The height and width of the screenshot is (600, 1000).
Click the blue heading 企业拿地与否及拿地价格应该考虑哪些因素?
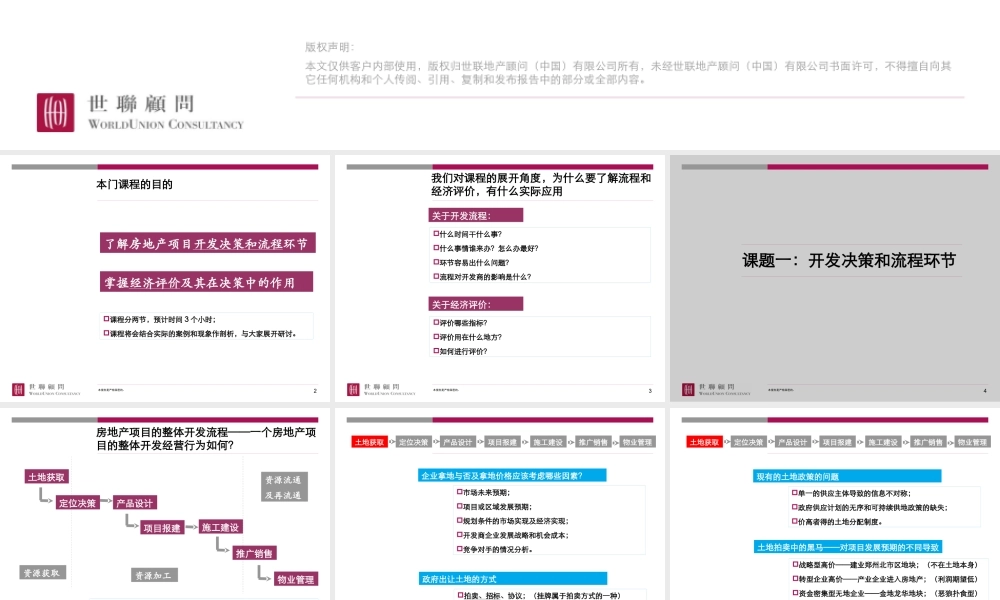[x=512, y=476]
